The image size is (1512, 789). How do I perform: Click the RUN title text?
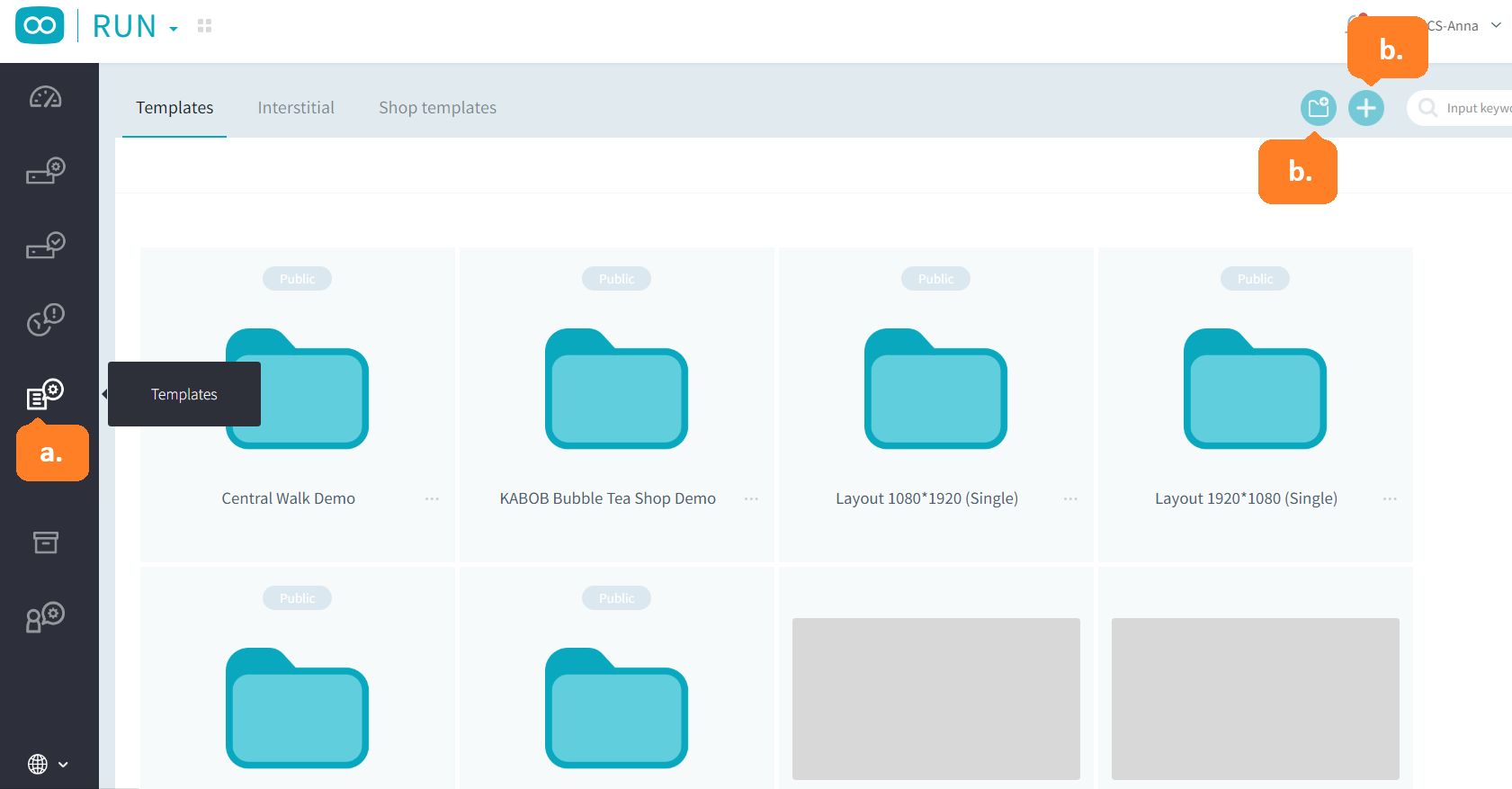pos(124,26)
